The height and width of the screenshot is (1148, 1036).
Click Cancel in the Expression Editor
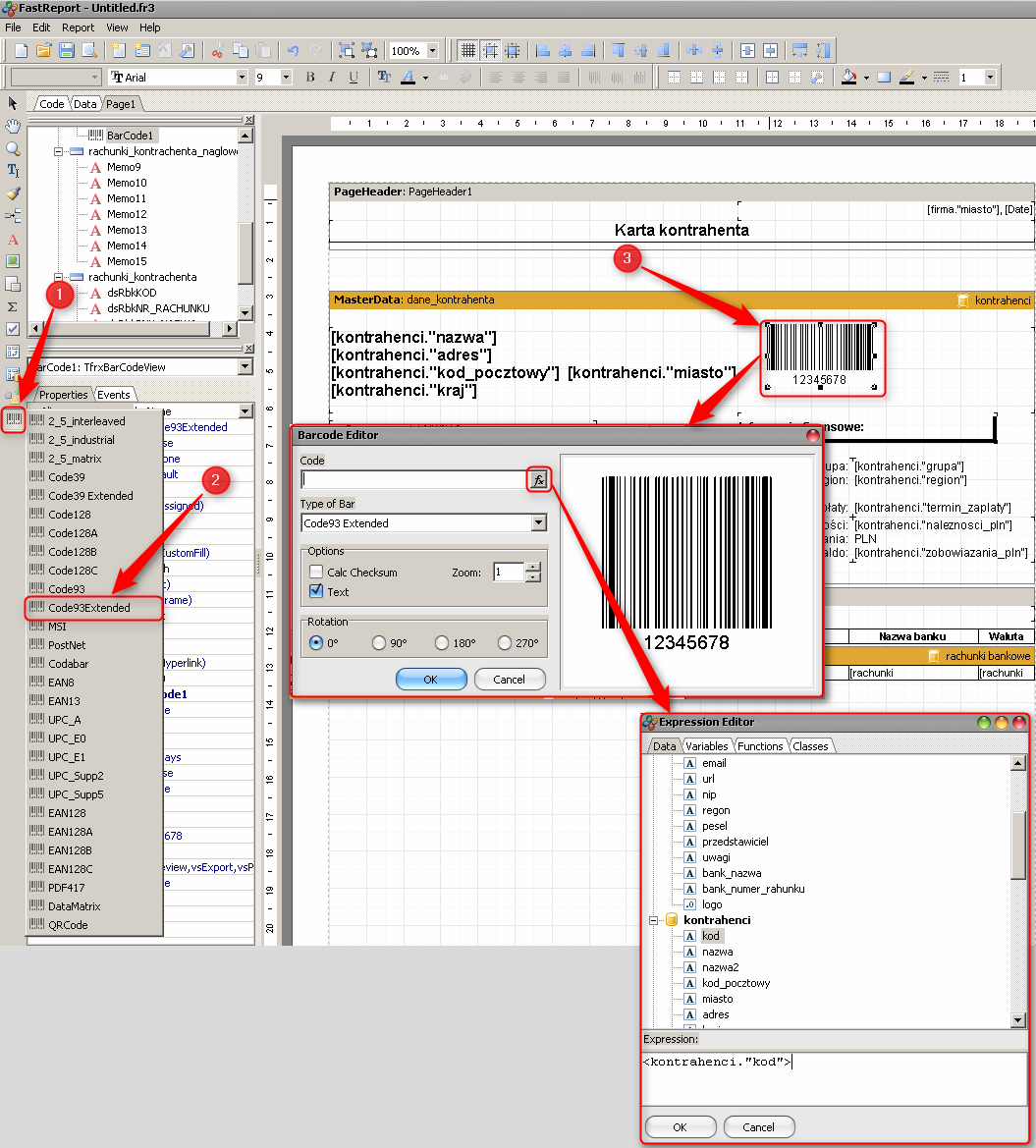point(757,1127)
